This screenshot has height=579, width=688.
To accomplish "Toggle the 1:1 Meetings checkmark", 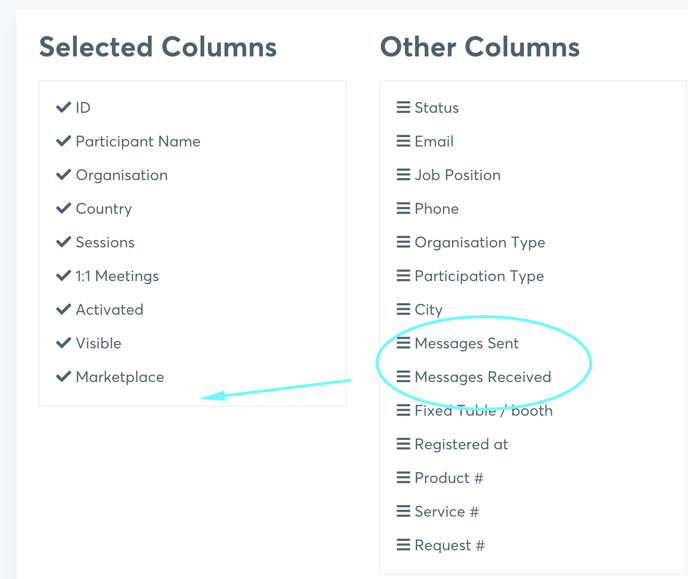I will coord(64,276).
